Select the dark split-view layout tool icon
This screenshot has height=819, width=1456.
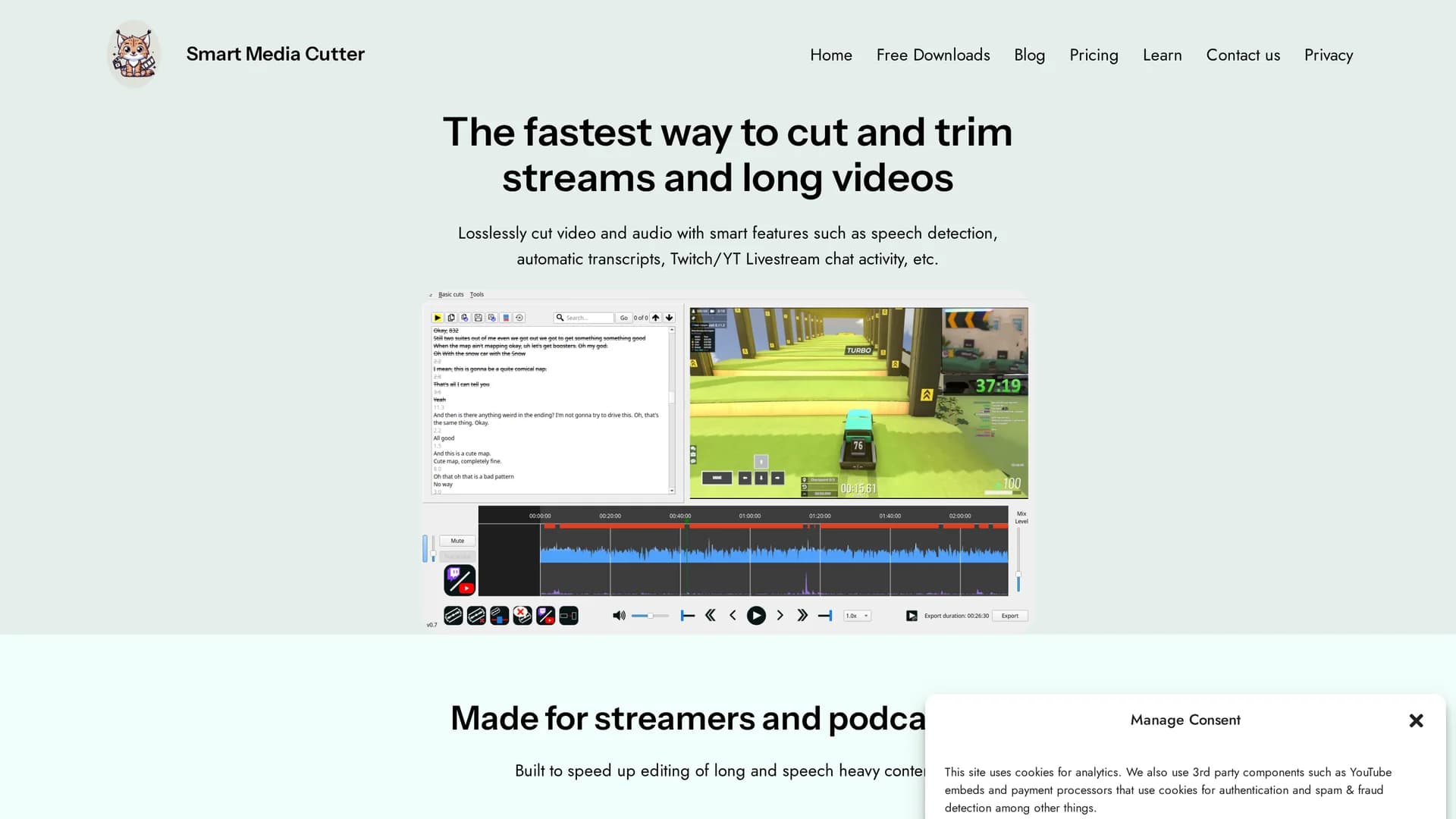click(x=569, y=616)
